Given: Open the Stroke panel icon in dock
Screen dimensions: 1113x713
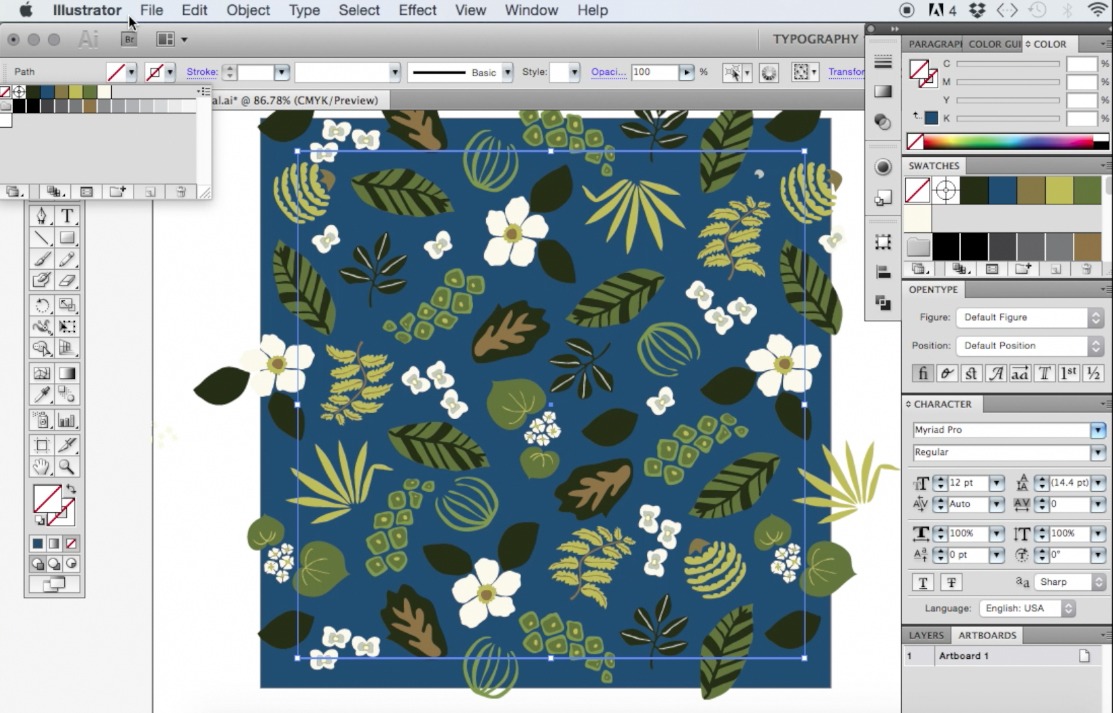Looking at the screenshot, I should click(883, 62).
